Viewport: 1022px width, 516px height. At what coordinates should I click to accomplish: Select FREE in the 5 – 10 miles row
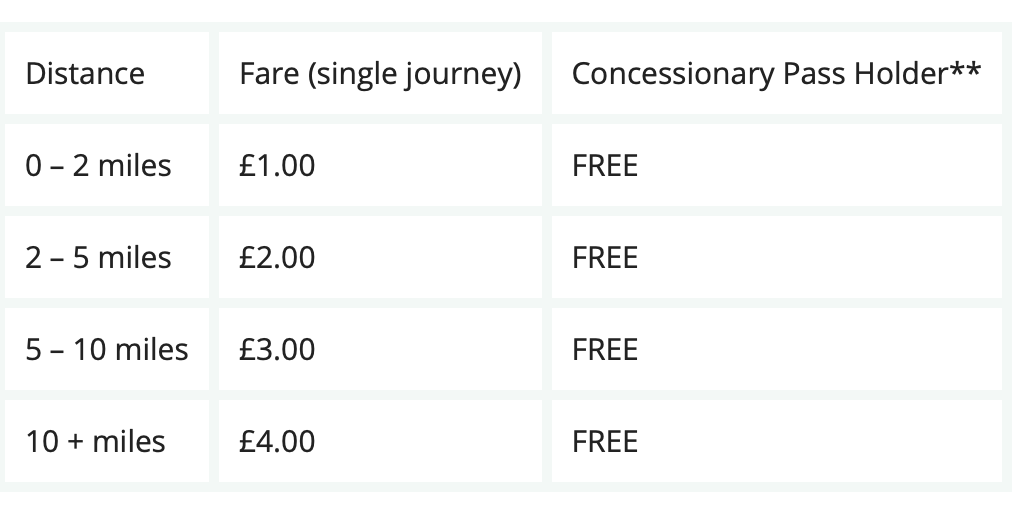[x=605, y=349]
